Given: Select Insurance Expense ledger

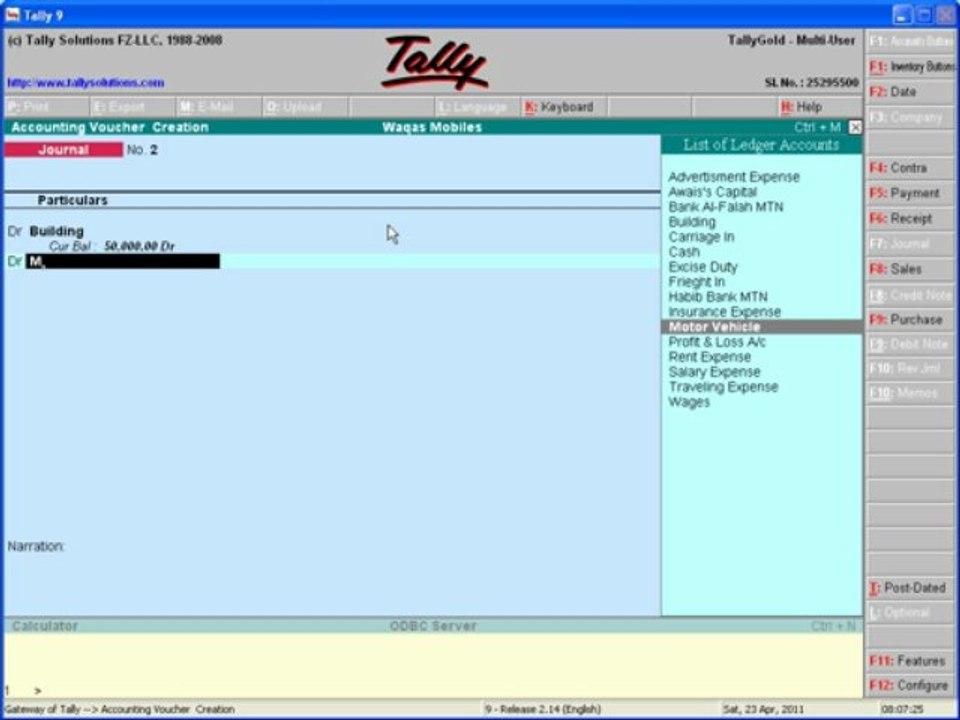Looking at the screenshot, I should [724, 312].
